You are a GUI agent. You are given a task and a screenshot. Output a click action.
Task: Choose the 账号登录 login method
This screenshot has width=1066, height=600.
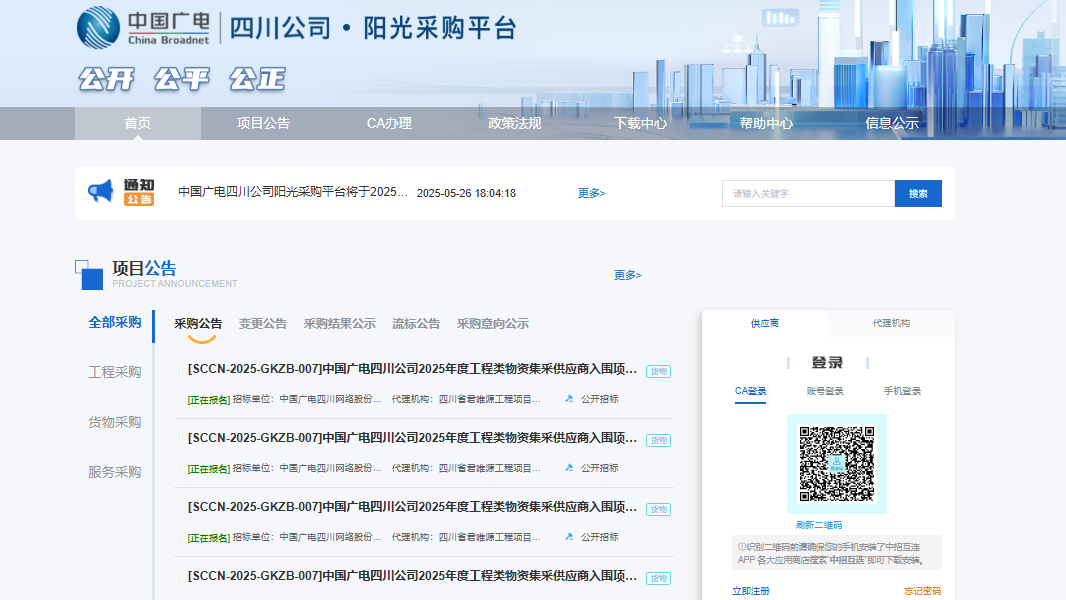pos(825,391)
